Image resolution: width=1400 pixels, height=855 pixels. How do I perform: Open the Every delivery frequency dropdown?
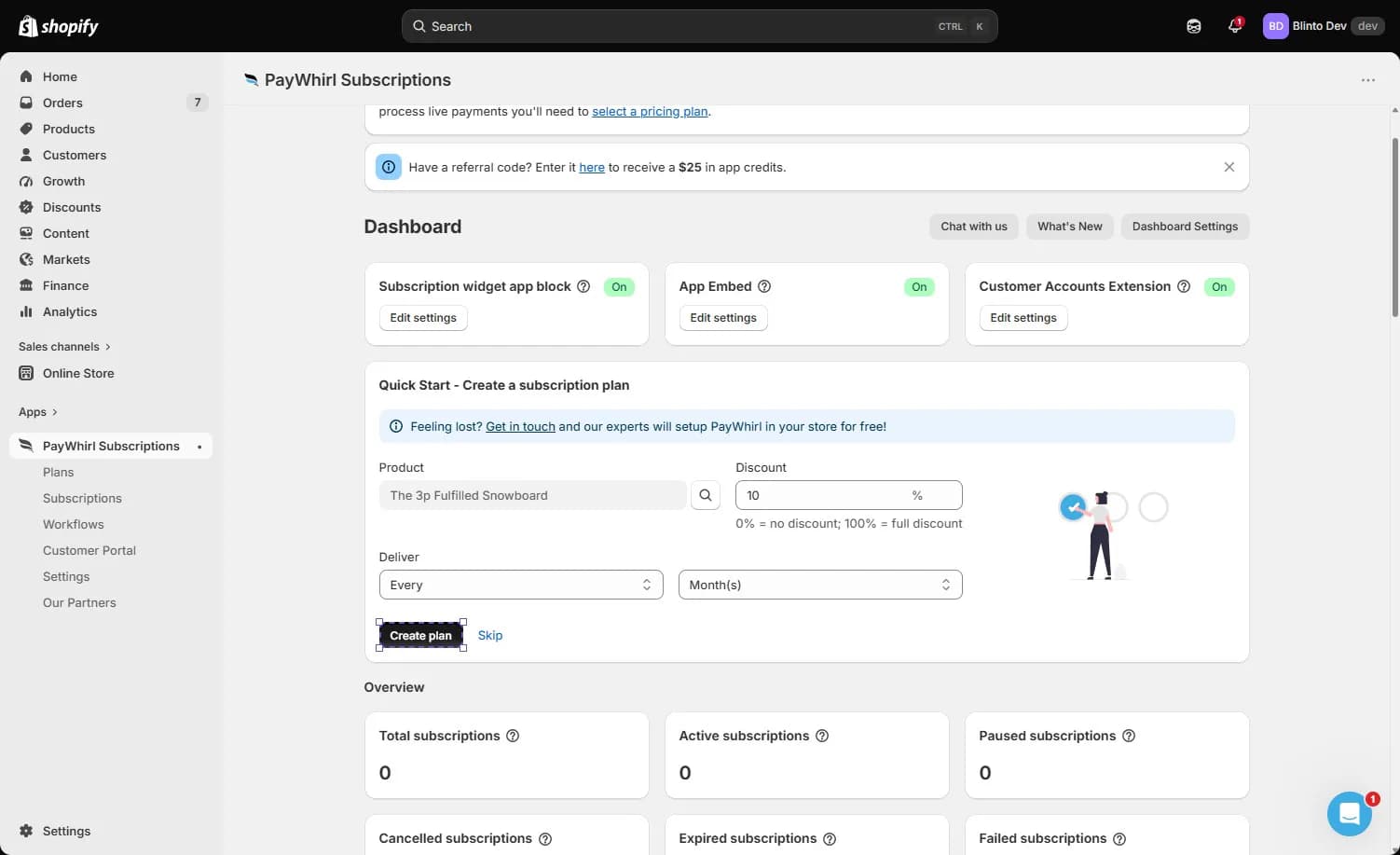(521, 585)
